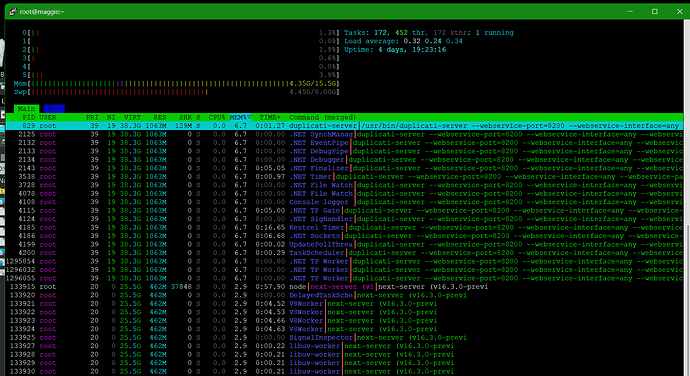Toggle sort direction on MEM% column header
Image resolution: width=690 pixels, height=376 pixels.
(x=240, y=117)
